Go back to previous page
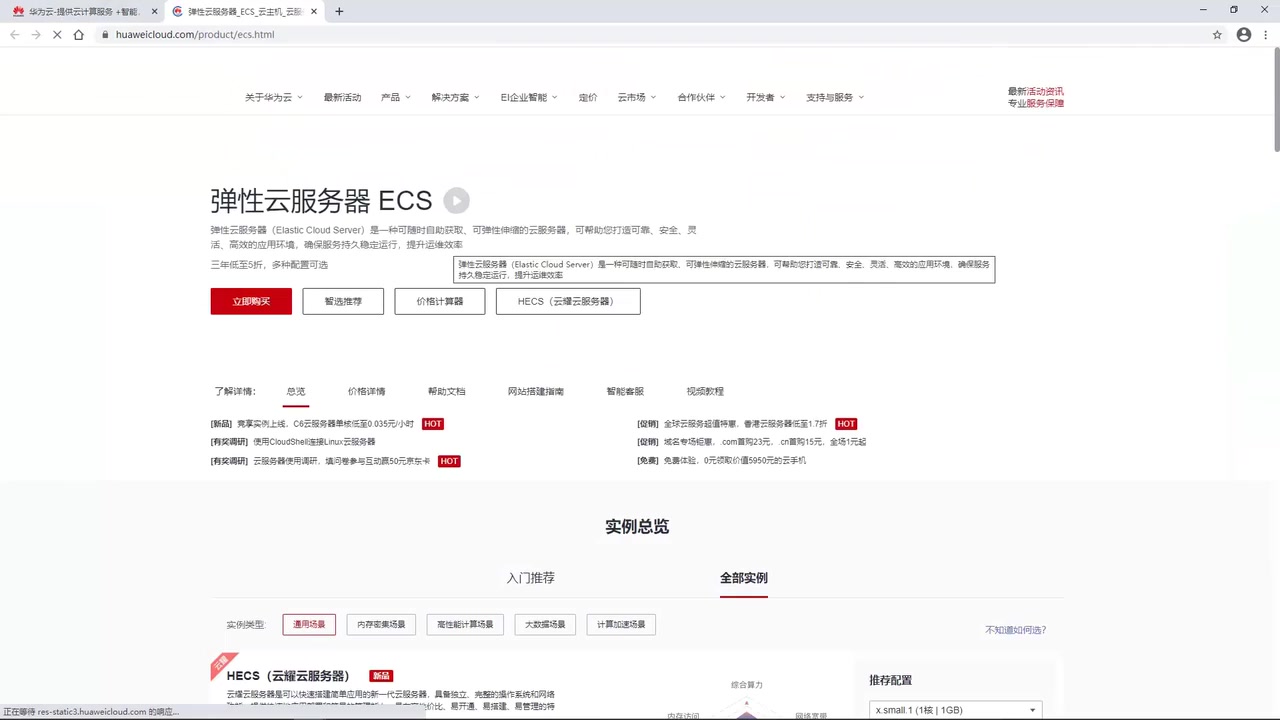 pos(14,34)
